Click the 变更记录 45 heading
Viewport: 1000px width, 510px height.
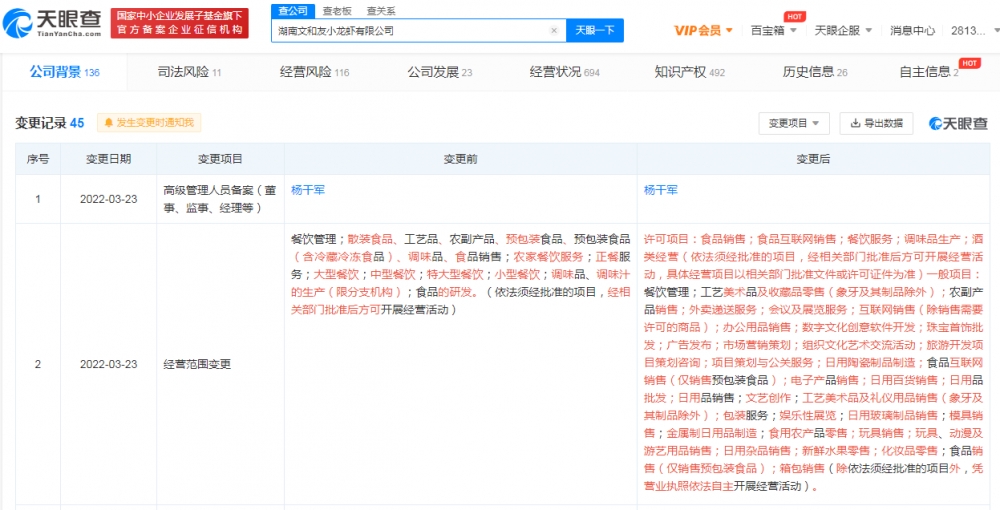tap(50, 123)
